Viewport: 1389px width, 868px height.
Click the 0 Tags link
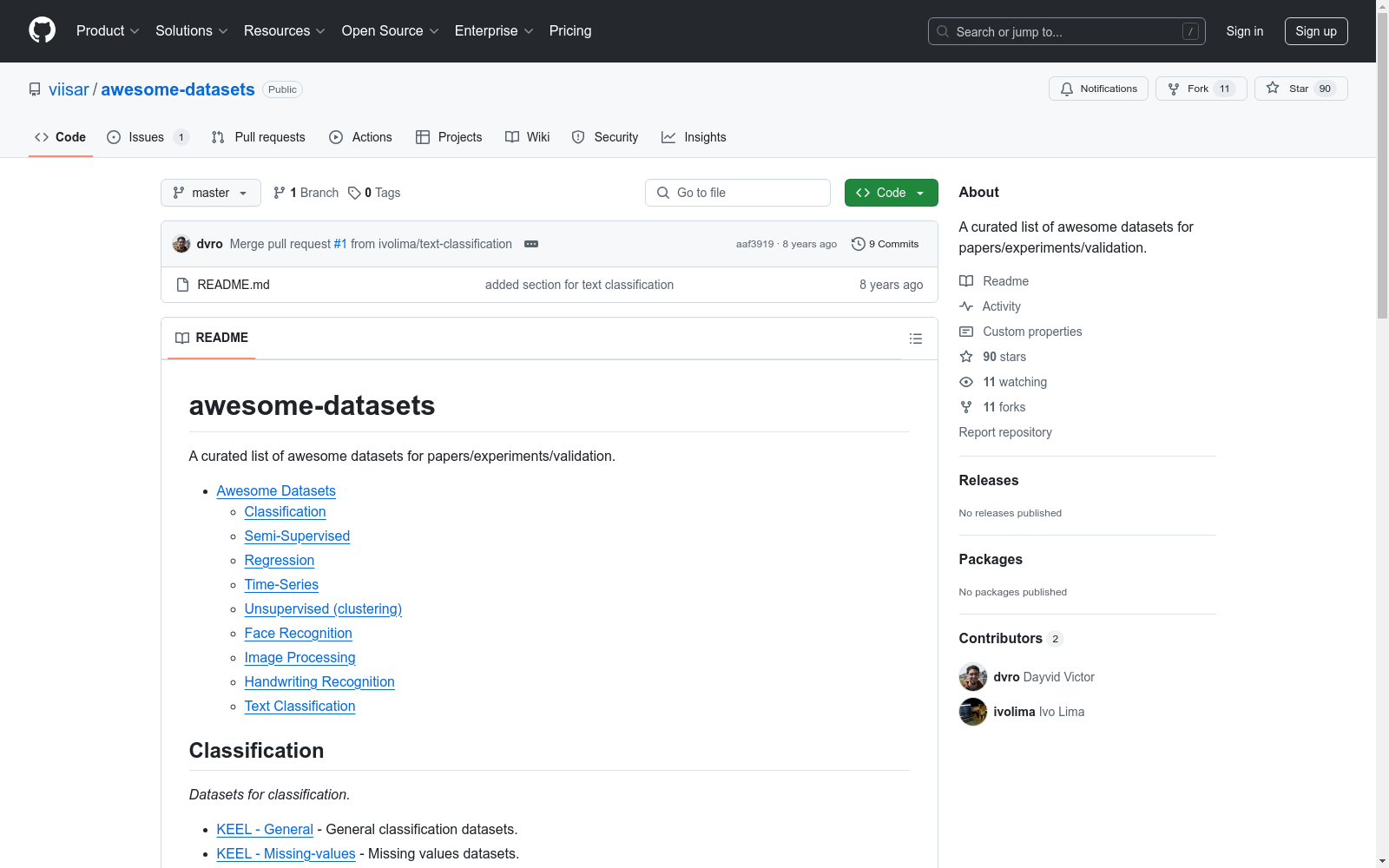(x=374, y=193)
